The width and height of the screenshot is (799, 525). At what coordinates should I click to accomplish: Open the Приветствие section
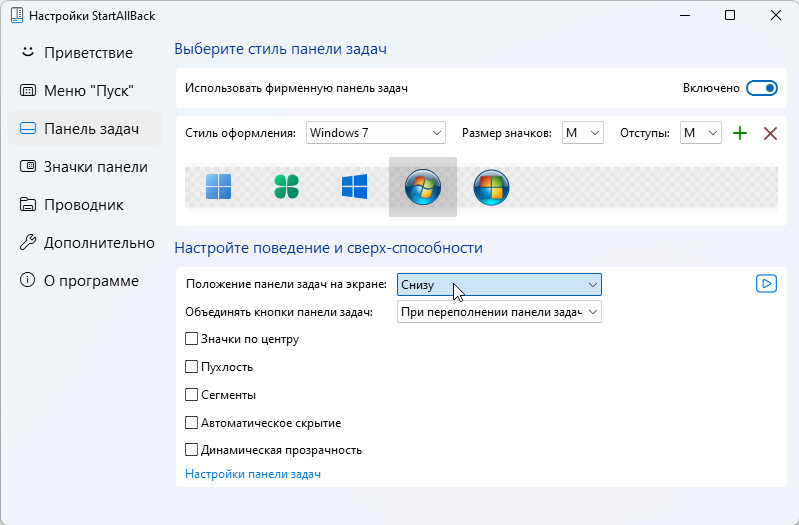(x=85, y=52)
